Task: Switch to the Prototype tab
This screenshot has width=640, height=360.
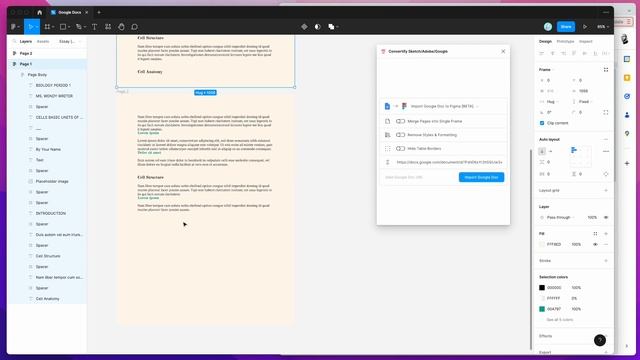Action: (x=565, y=41)
